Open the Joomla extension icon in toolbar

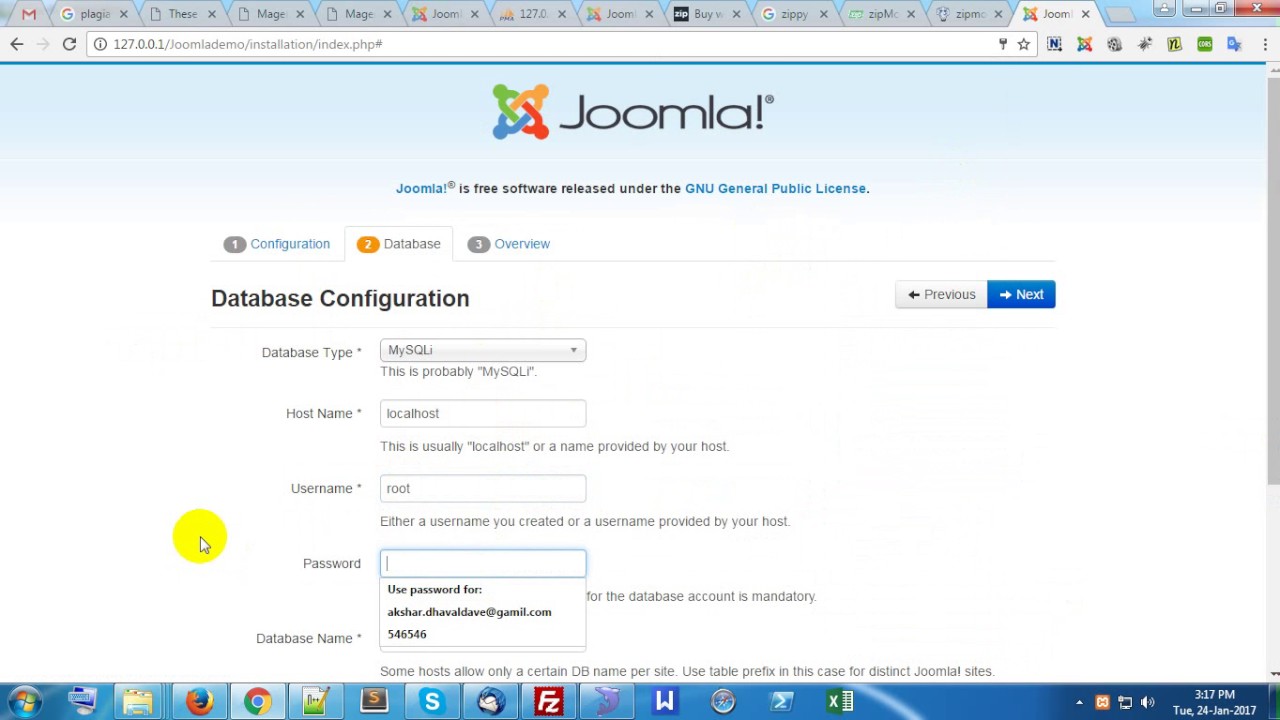tap(1084, 44)
